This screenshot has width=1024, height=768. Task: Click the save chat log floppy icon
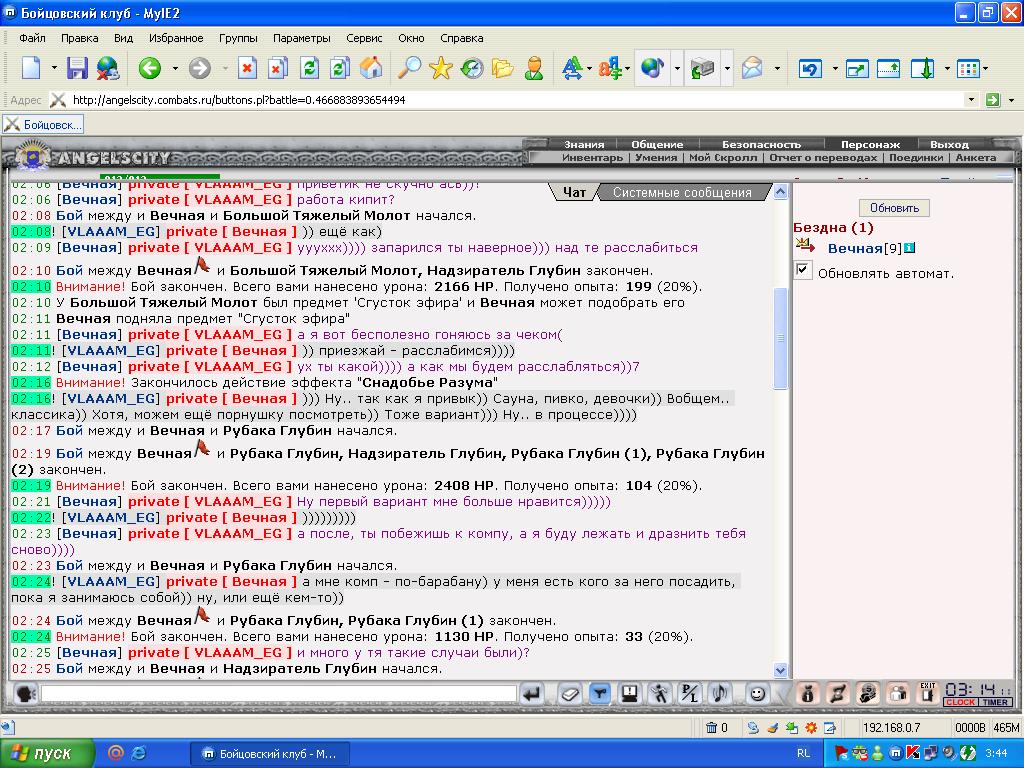tap(630, 693)
